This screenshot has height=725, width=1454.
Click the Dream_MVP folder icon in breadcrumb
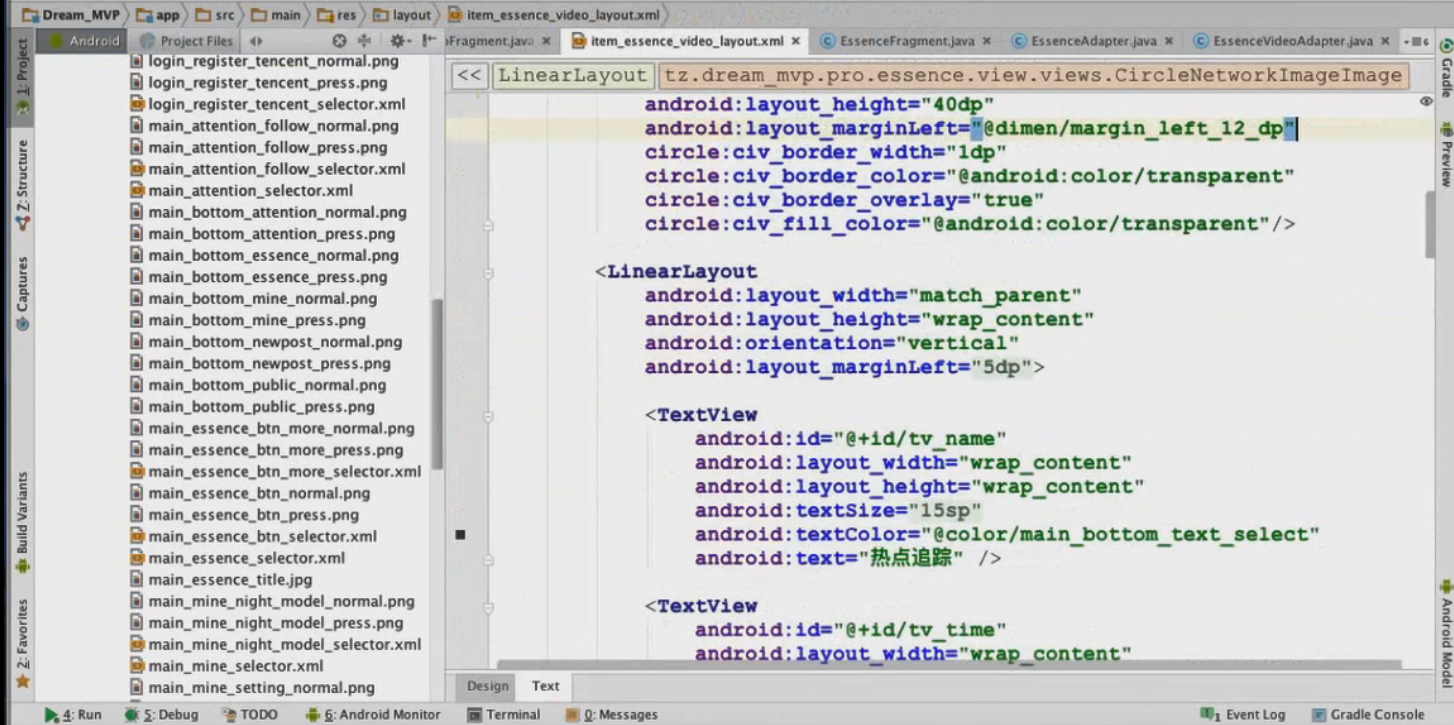pos(29,15)
